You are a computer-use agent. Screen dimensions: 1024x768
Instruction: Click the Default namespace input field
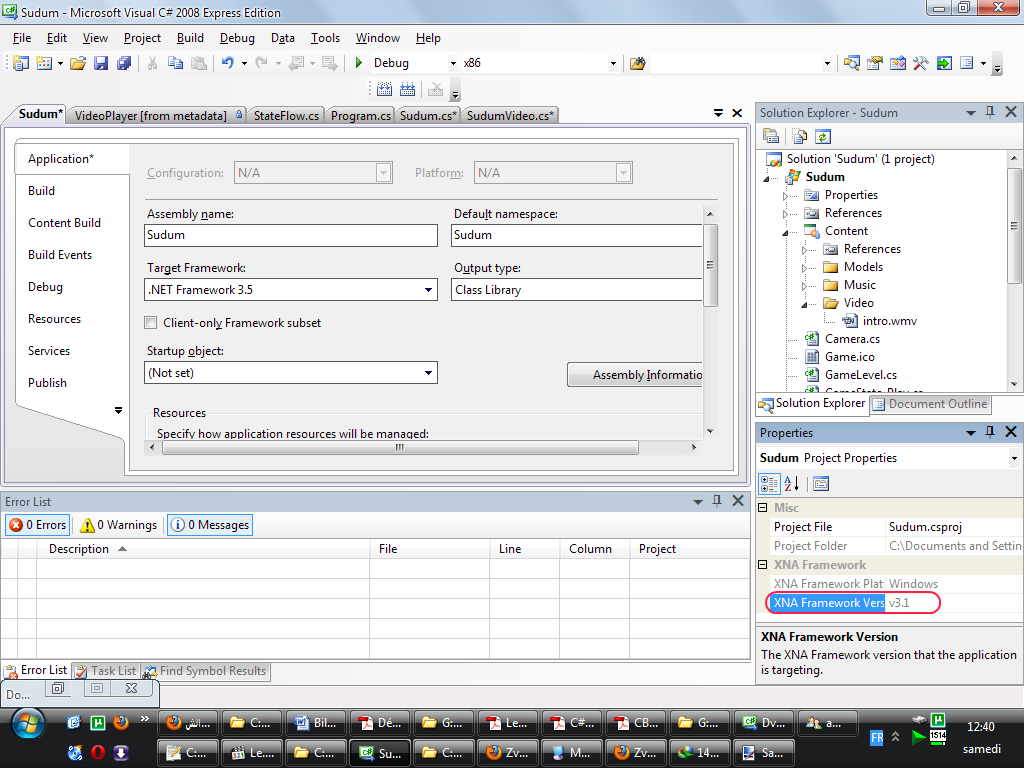tap(577, 235)
